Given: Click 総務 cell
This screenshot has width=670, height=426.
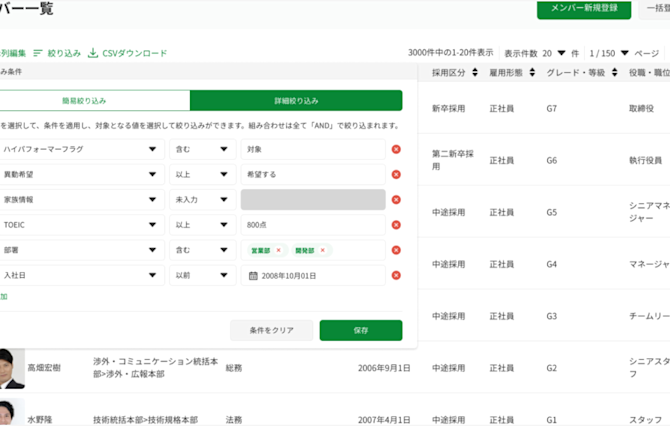Looking at the screenshot, I should (234, 368).
